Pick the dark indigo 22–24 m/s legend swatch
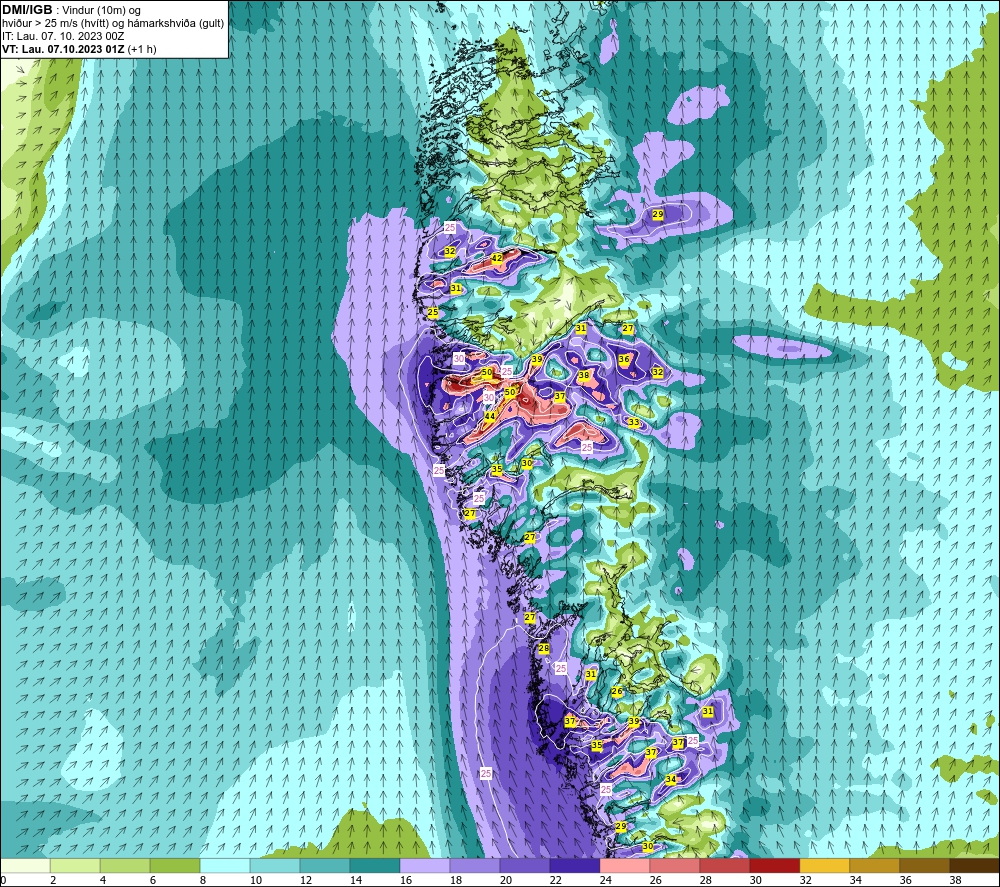Image resolution: width=1000 pixels, height=887 pixels. (575, 865)
